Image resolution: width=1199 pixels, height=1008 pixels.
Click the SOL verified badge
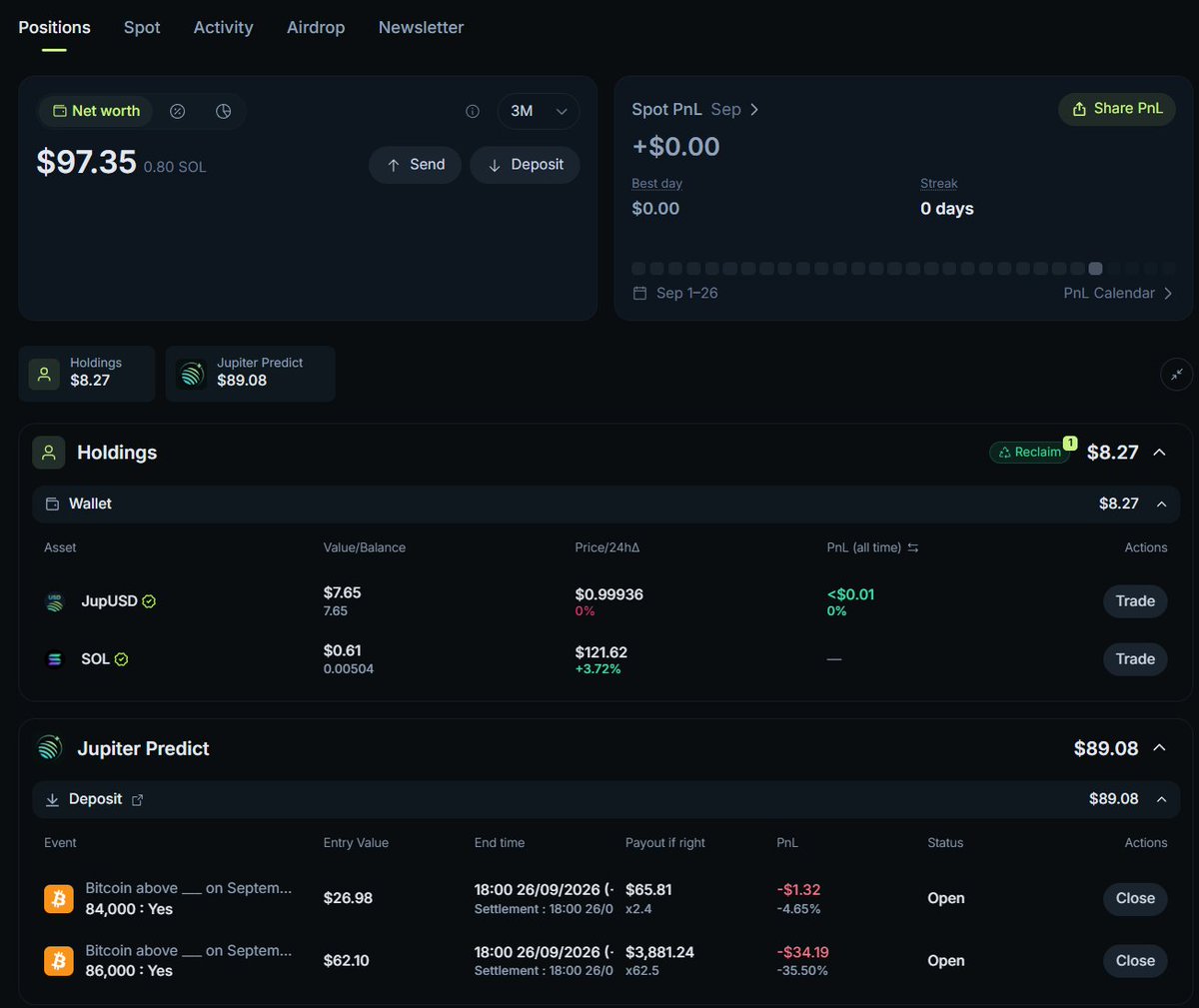122,659
